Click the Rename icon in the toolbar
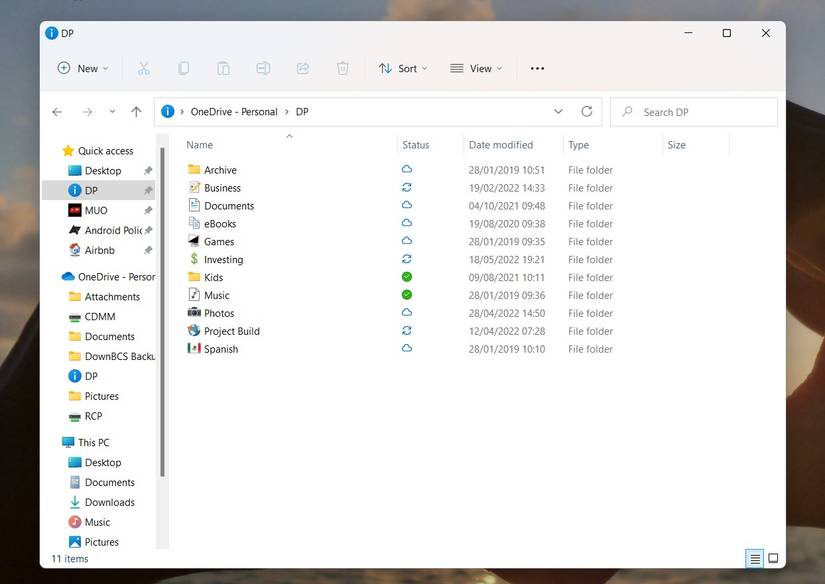This screenshot has width=825, height=584. tap(263, 68)
